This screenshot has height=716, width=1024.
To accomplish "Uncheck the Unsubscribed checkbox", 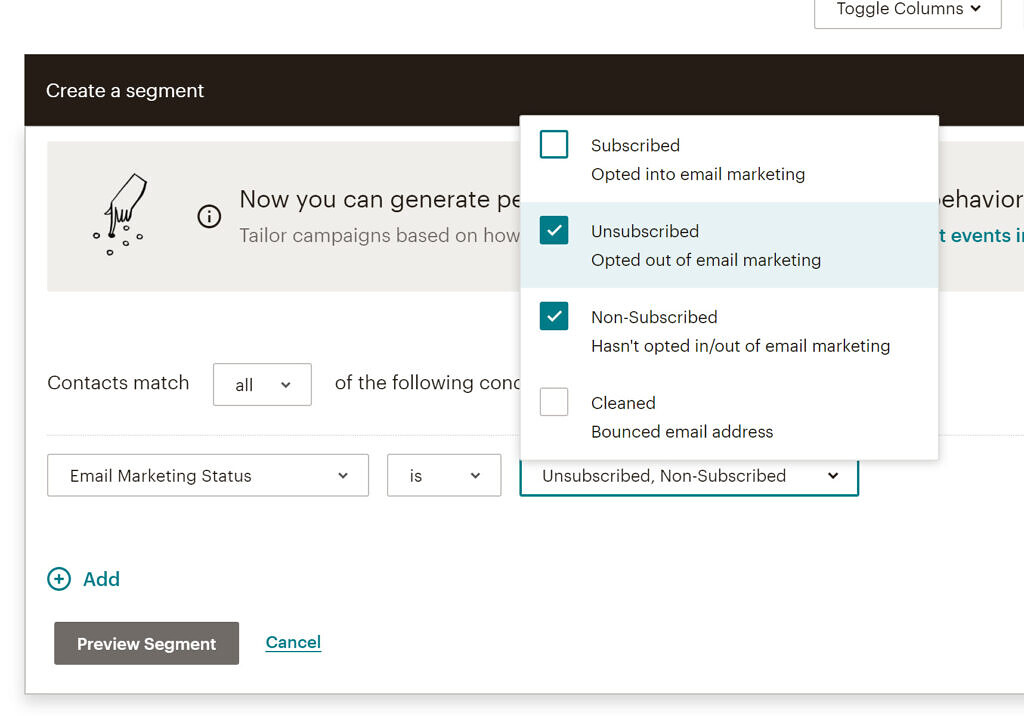I will coord(553,230).
